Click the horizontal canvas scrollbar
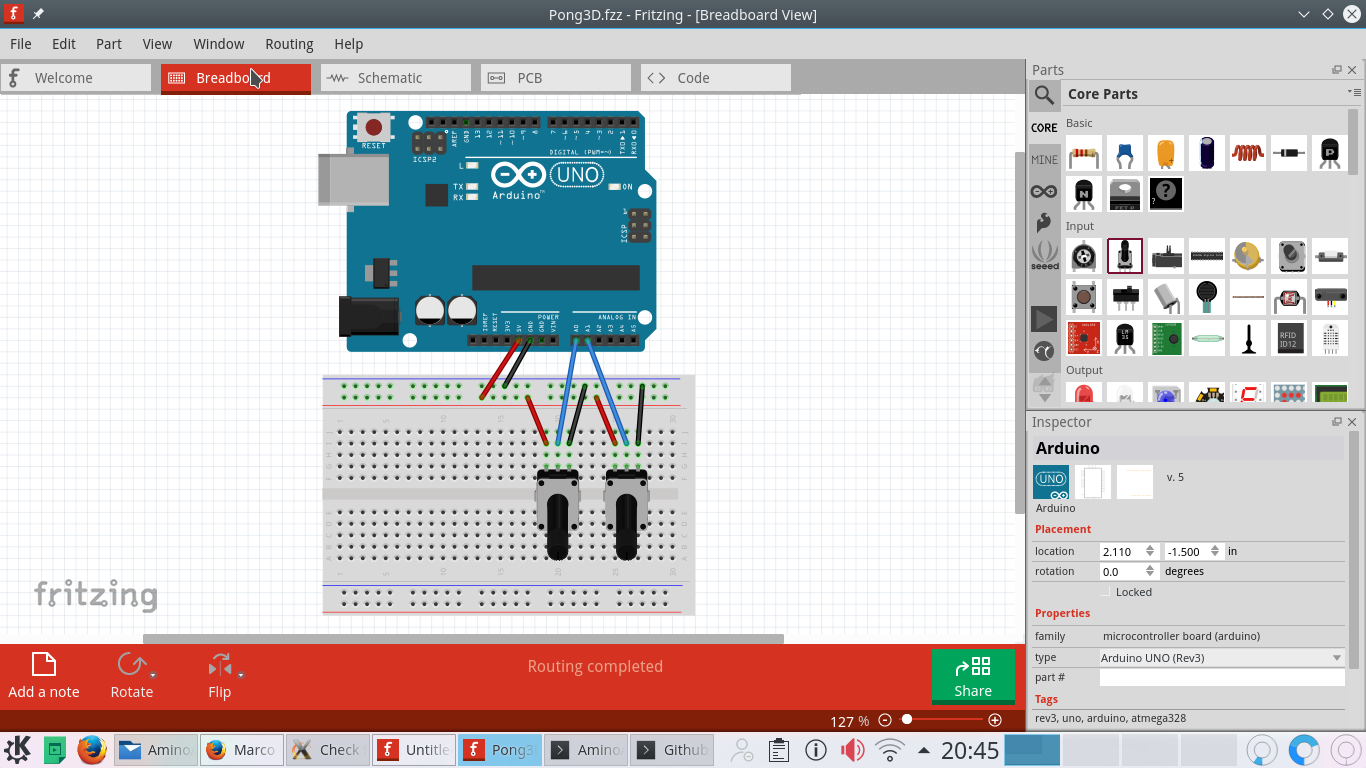 coord(463,639)
